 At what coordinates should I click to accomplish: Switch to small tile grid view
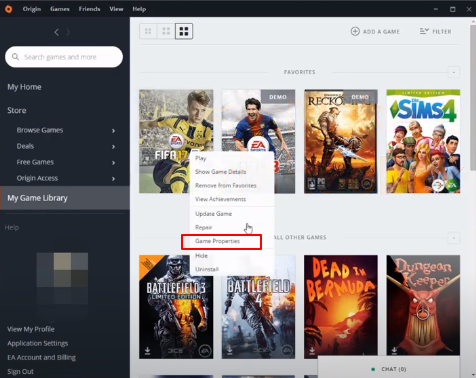coord(148,31)
